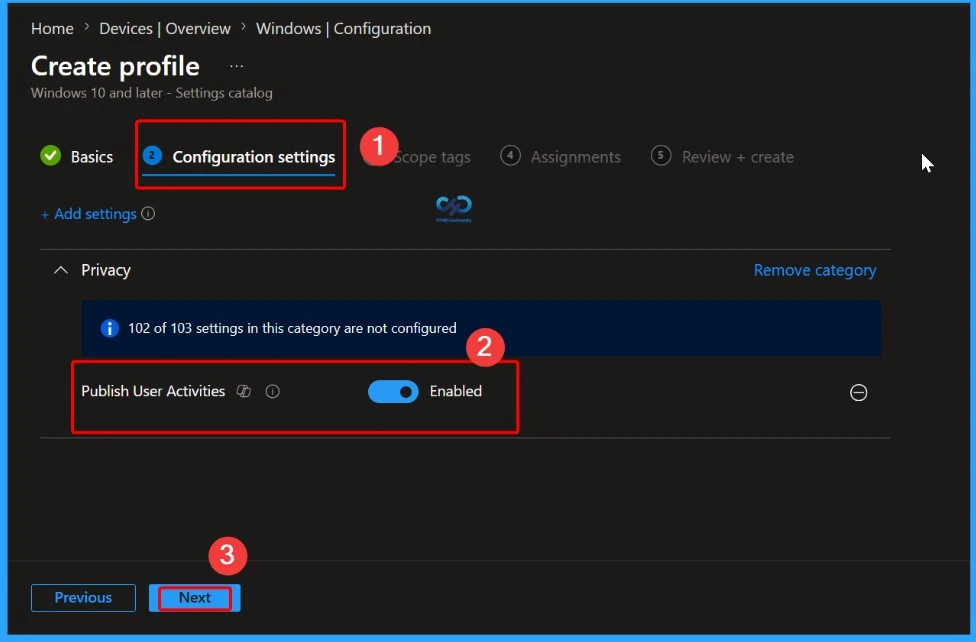
Task: Click the Copilot icon beside Publish User Activities
Action: coord(244,391)
